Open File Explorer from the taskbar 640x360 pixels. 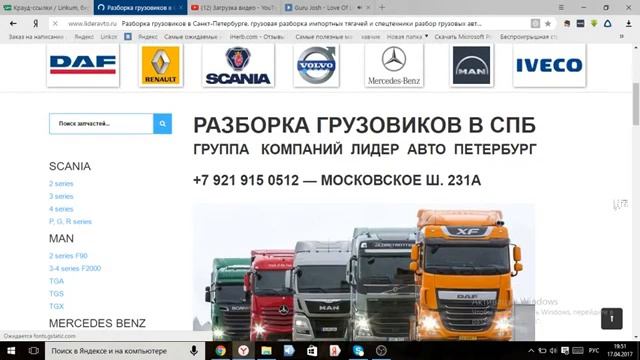point(266,351)
